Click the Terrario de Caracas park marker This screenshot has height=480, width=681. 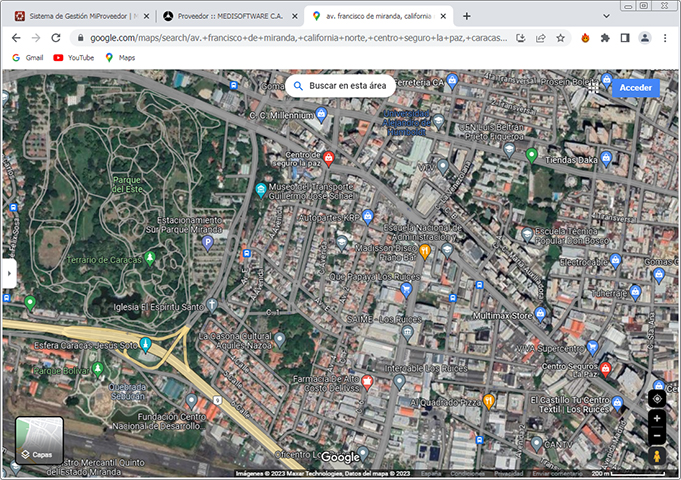click(x=150, y=259)
